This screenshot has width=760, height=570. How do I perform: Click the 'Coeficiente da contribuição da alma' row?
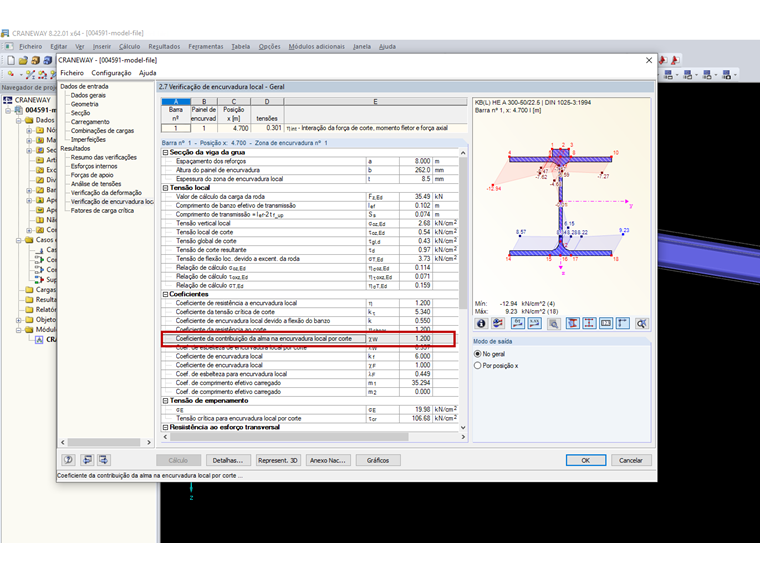(308, 339)
